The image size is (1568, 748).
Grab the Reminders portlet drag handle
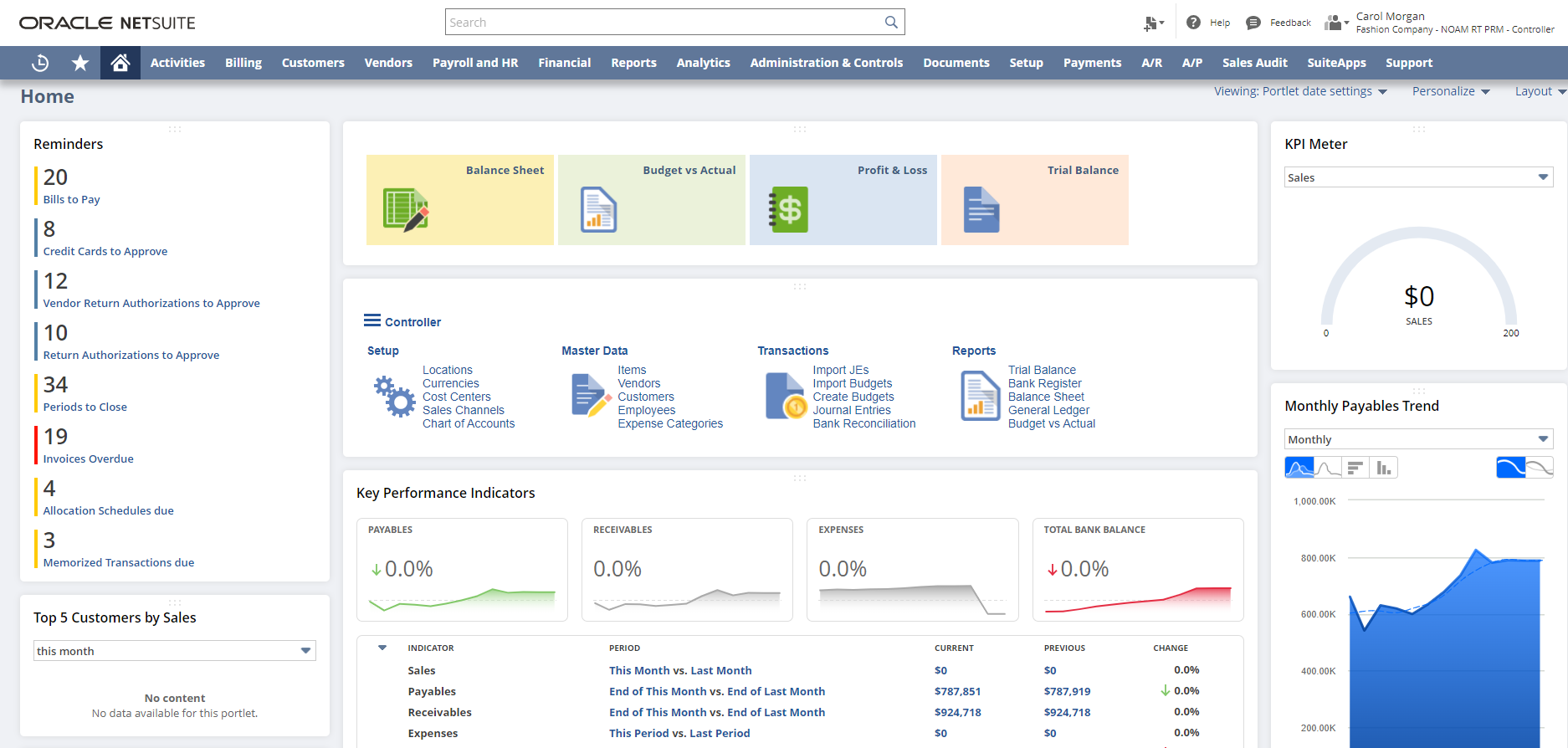coord(175,129)
